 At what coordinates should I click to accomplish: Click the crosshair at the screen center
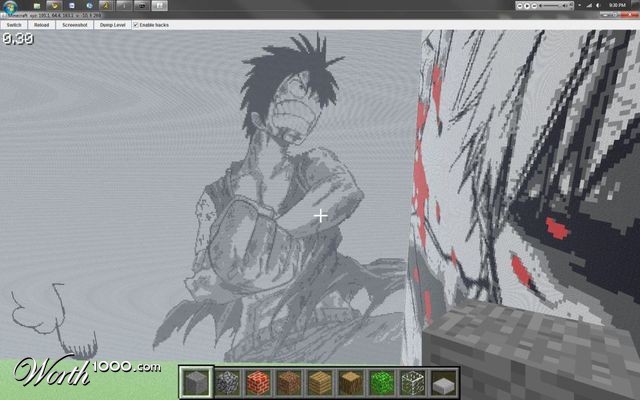click(320, 215)
